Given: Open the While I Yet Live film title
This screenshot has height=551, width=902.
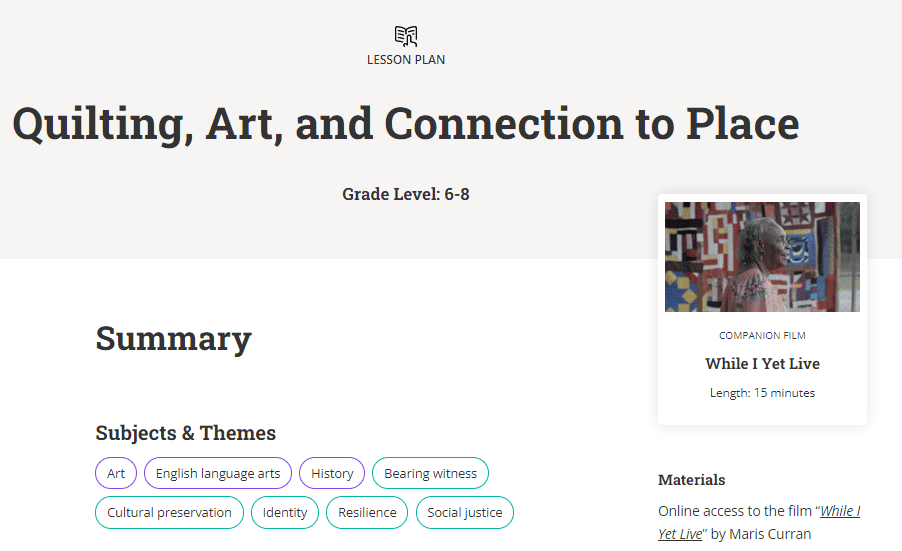Looking at the screenshot, I should [762, 363].
